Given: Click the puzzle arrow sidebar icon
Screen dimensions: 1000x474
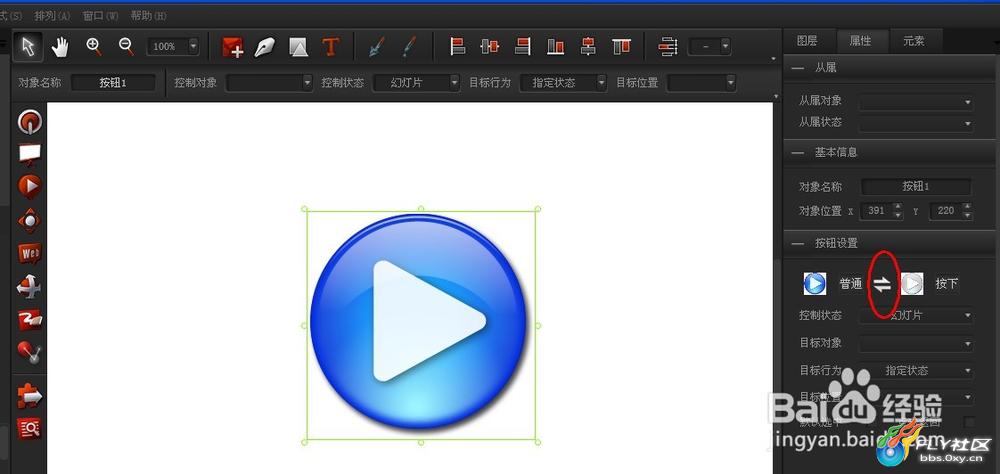Looking at the screenshot, I should (29, 396).
